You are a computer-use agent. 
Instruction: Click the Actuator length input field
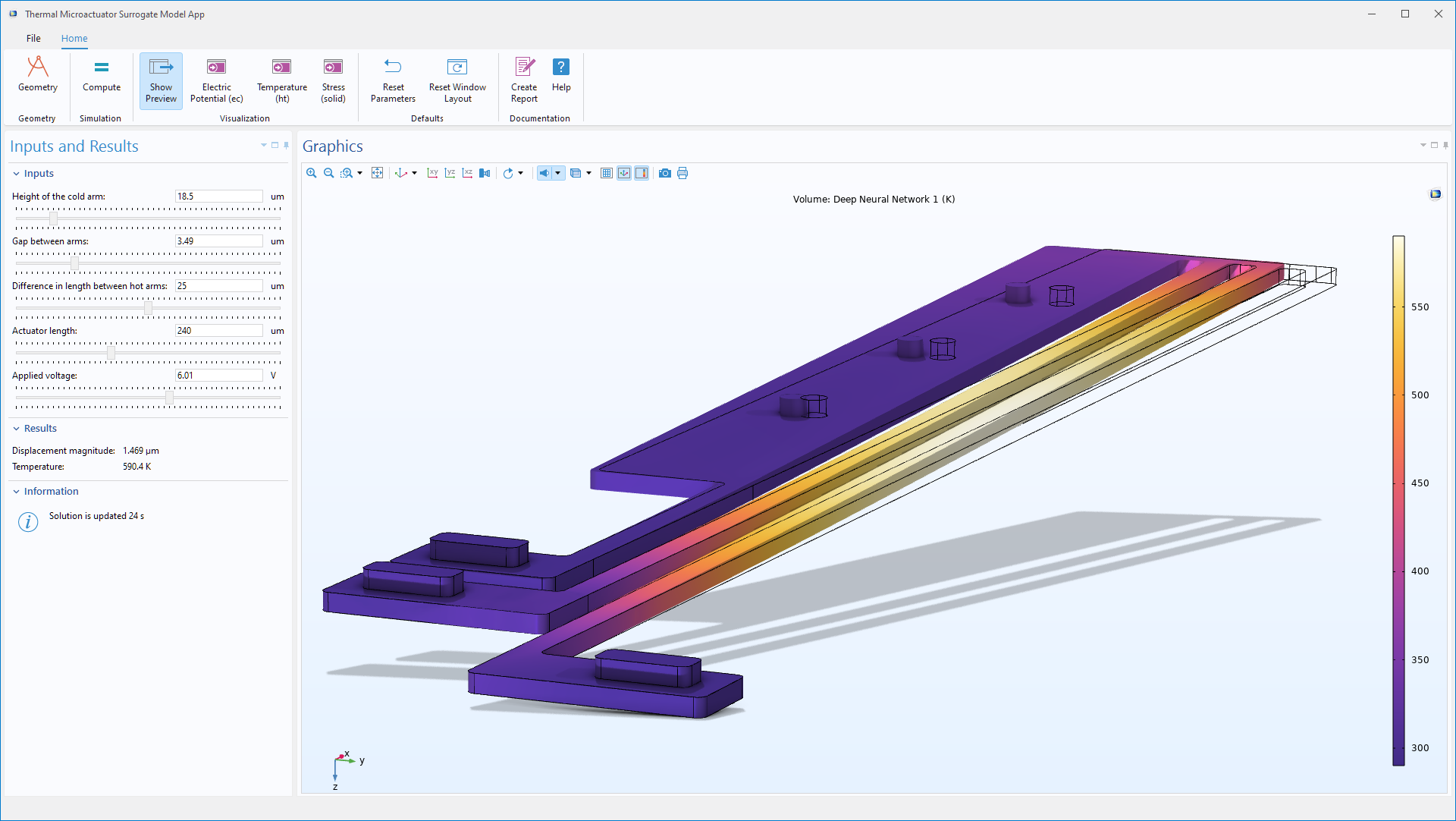click(x=218, y=331)
